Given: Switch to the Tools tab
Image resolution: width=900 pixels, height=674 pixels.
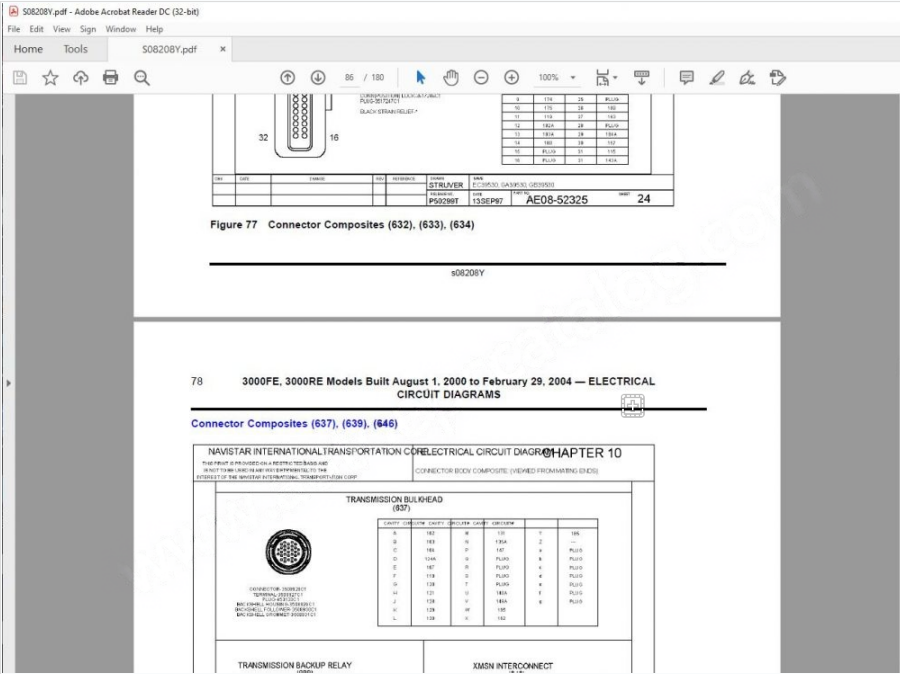Looking at the screenshot, I should [x=76, y=49].
